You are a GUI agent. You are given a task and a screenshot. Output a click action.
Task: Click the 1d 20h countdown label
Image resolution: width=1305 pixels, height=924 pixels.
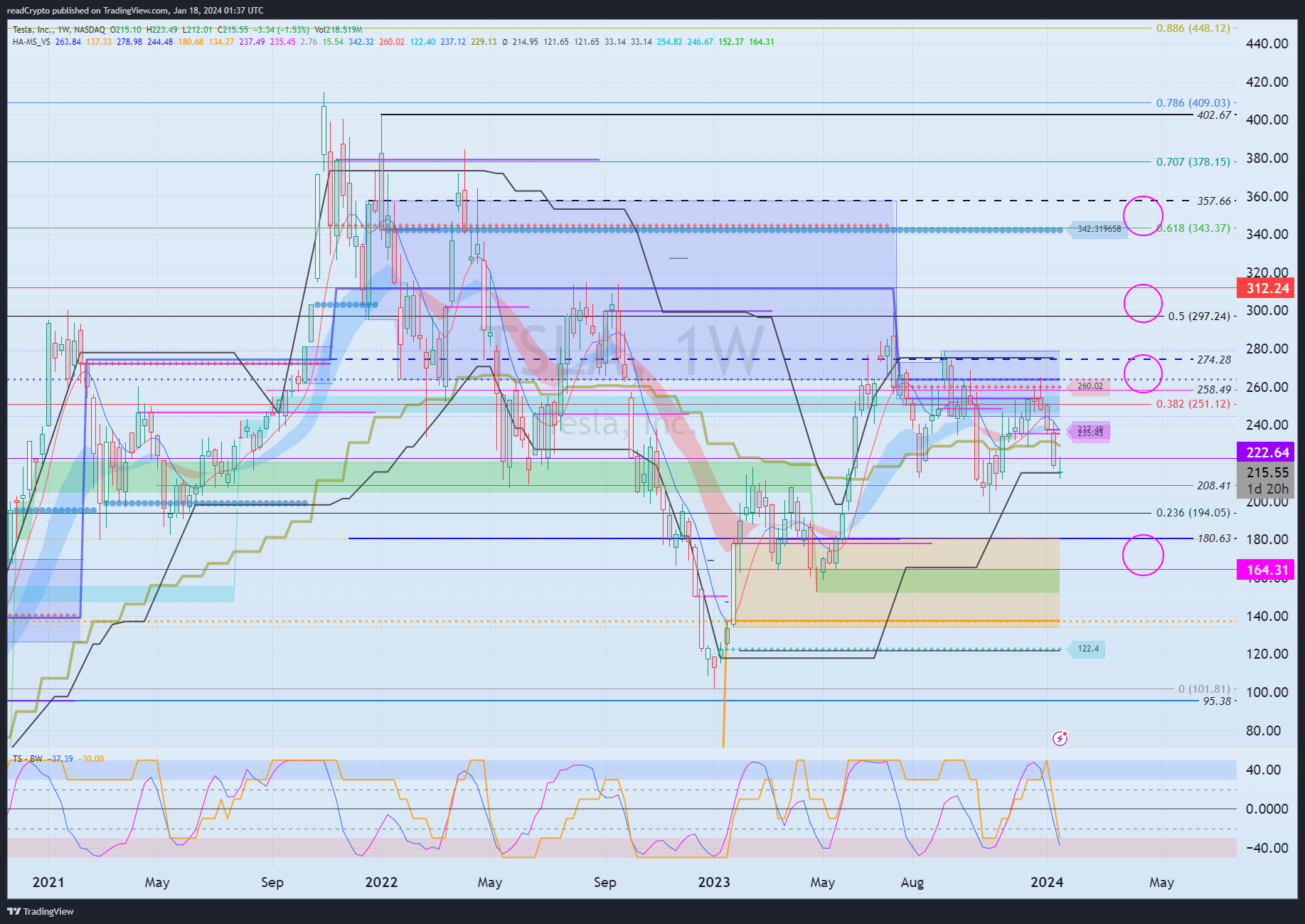coord(1267,489)
